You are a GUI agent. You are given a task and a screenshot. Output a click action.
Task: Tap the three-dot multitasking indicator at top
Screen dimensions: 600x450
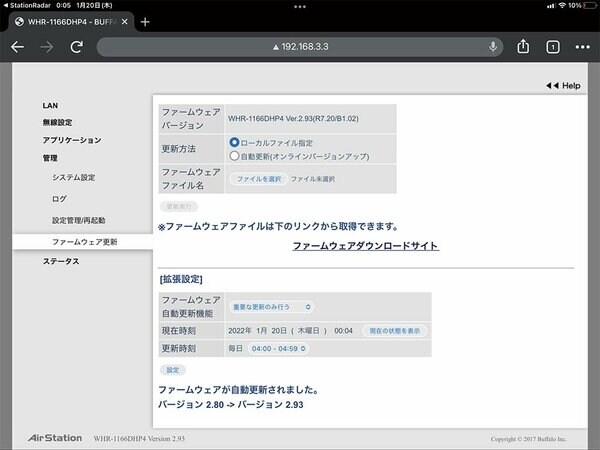pyautogui.click(x=300, y=7)
